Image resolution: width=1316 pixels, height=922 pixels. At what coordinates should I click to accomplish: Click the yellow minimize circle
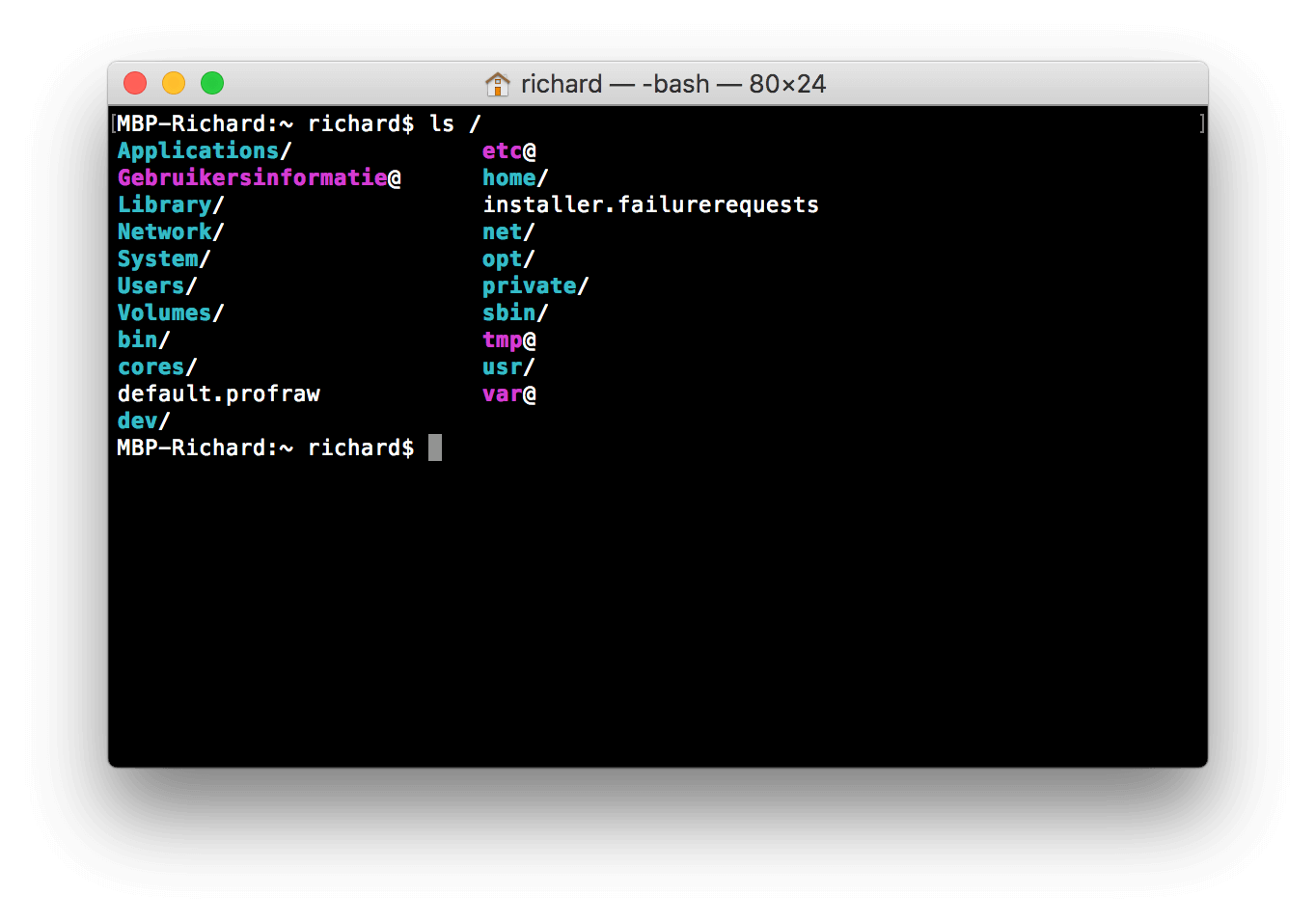173,83
